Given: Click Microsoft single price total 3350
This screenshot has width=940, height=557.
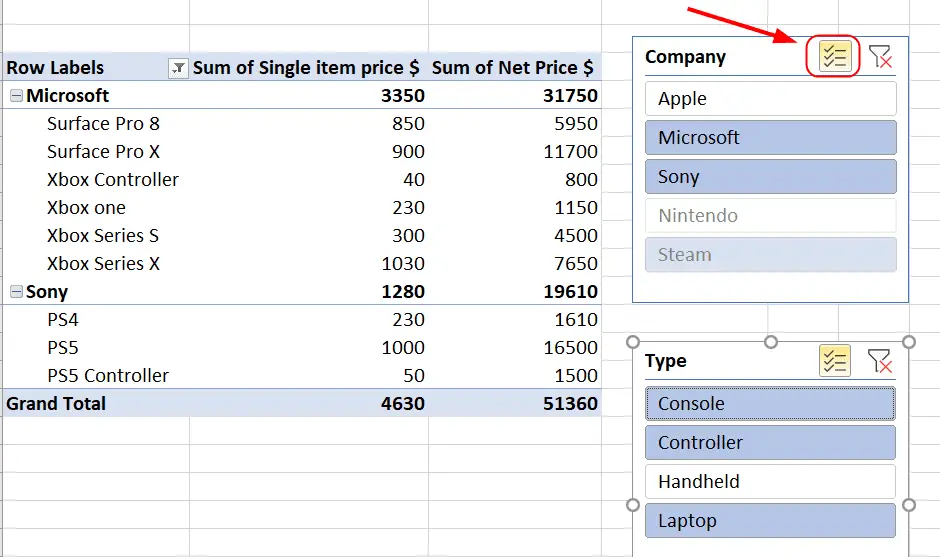Looking at the screenshot, I should (403, 95).
